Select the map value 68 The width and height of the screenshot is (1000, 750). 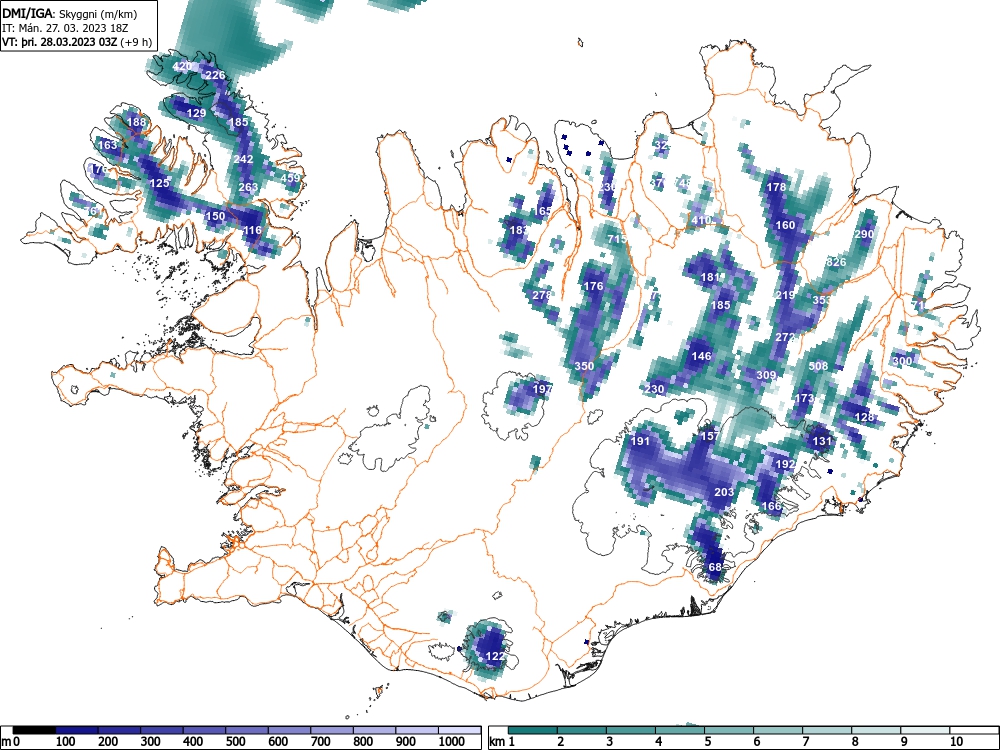[715, 567]
